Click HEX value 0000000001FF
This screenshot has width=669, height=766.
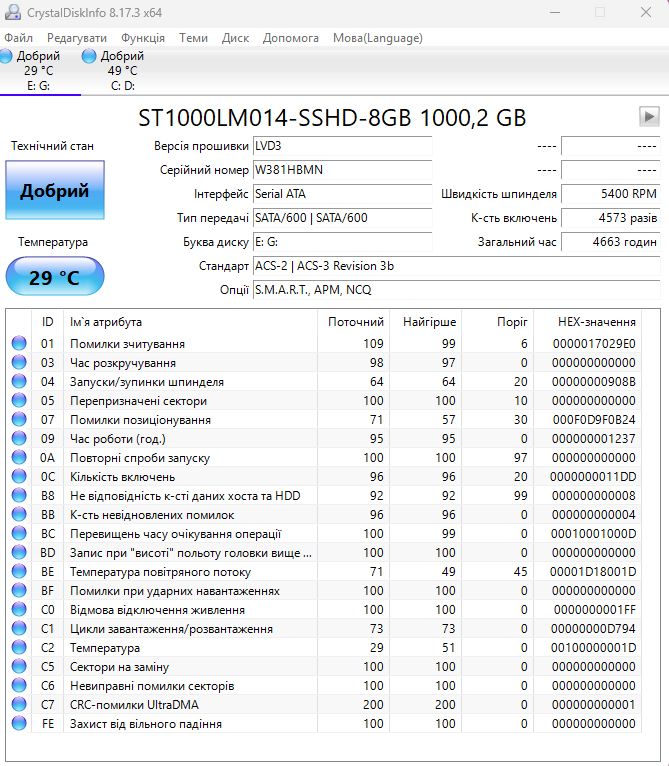(595, 610)
